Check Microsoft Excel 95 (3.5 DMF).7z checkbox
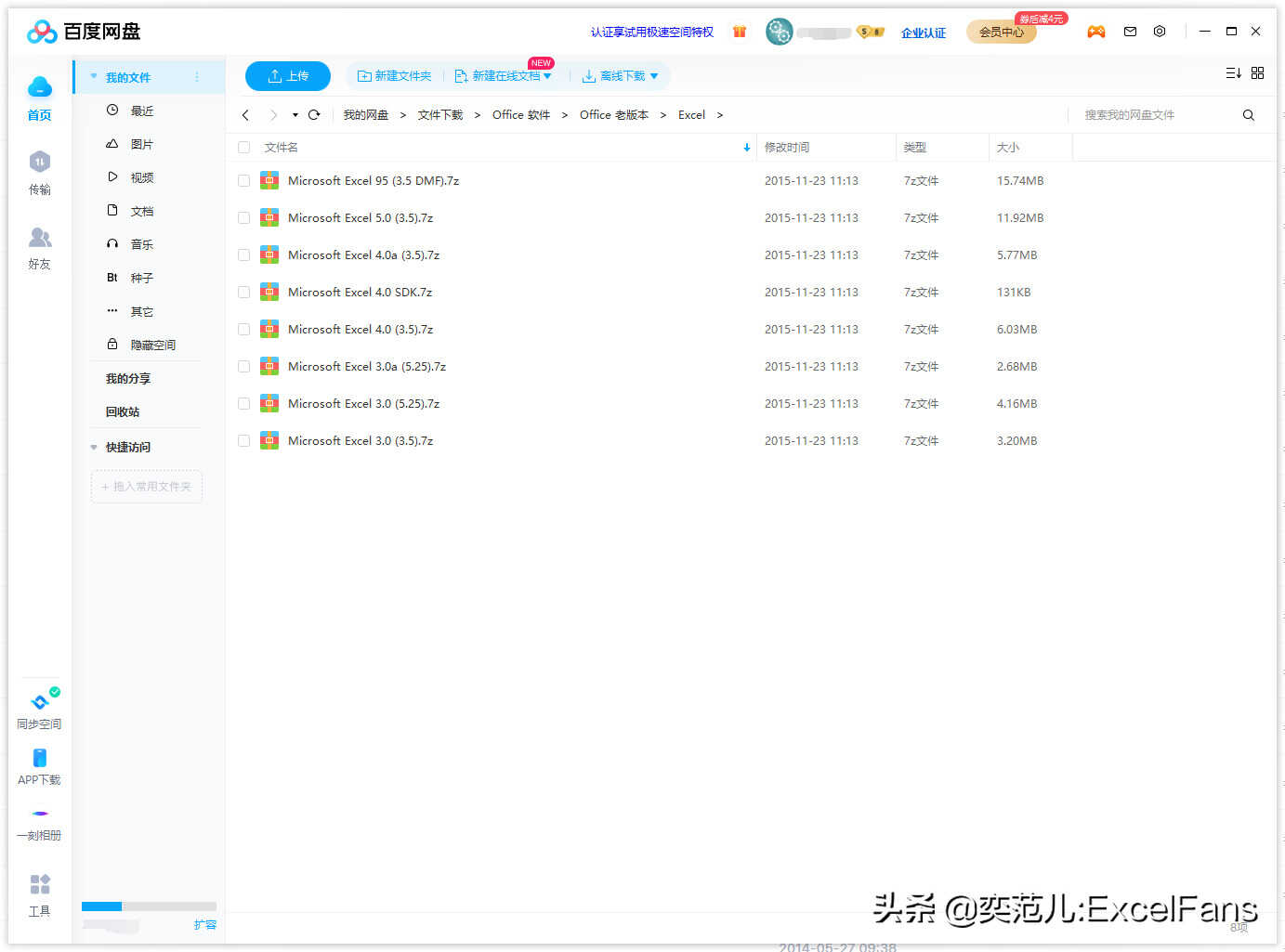 tap(243, 181)
